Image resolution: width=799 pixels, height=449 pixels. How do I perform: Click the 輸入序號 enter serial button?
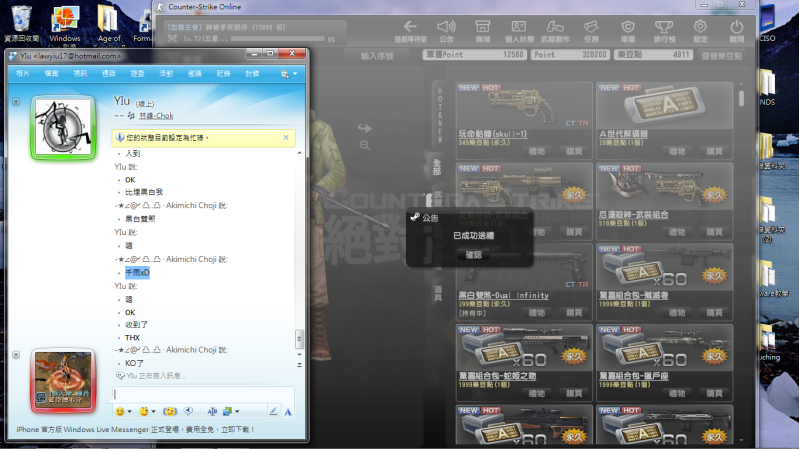377,56
